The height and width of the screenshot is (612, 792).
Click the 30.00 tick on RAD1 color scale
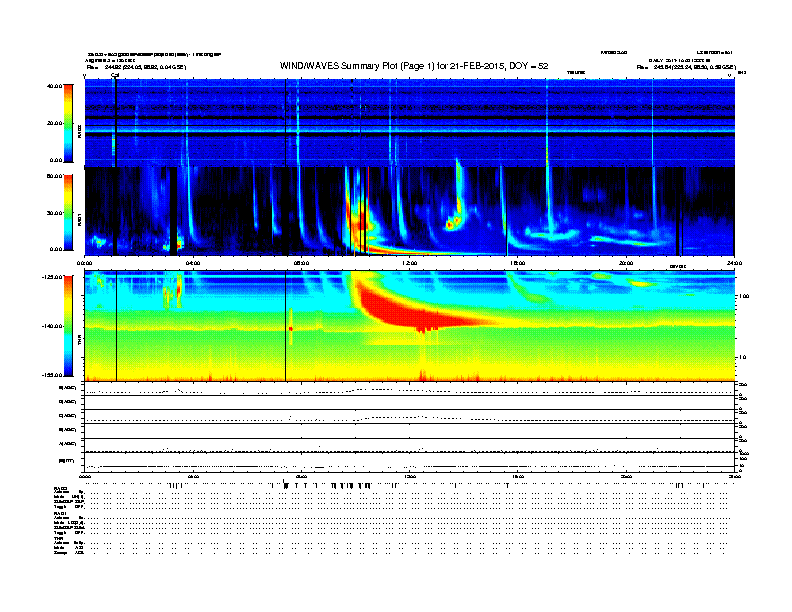(x=54, y=213)
